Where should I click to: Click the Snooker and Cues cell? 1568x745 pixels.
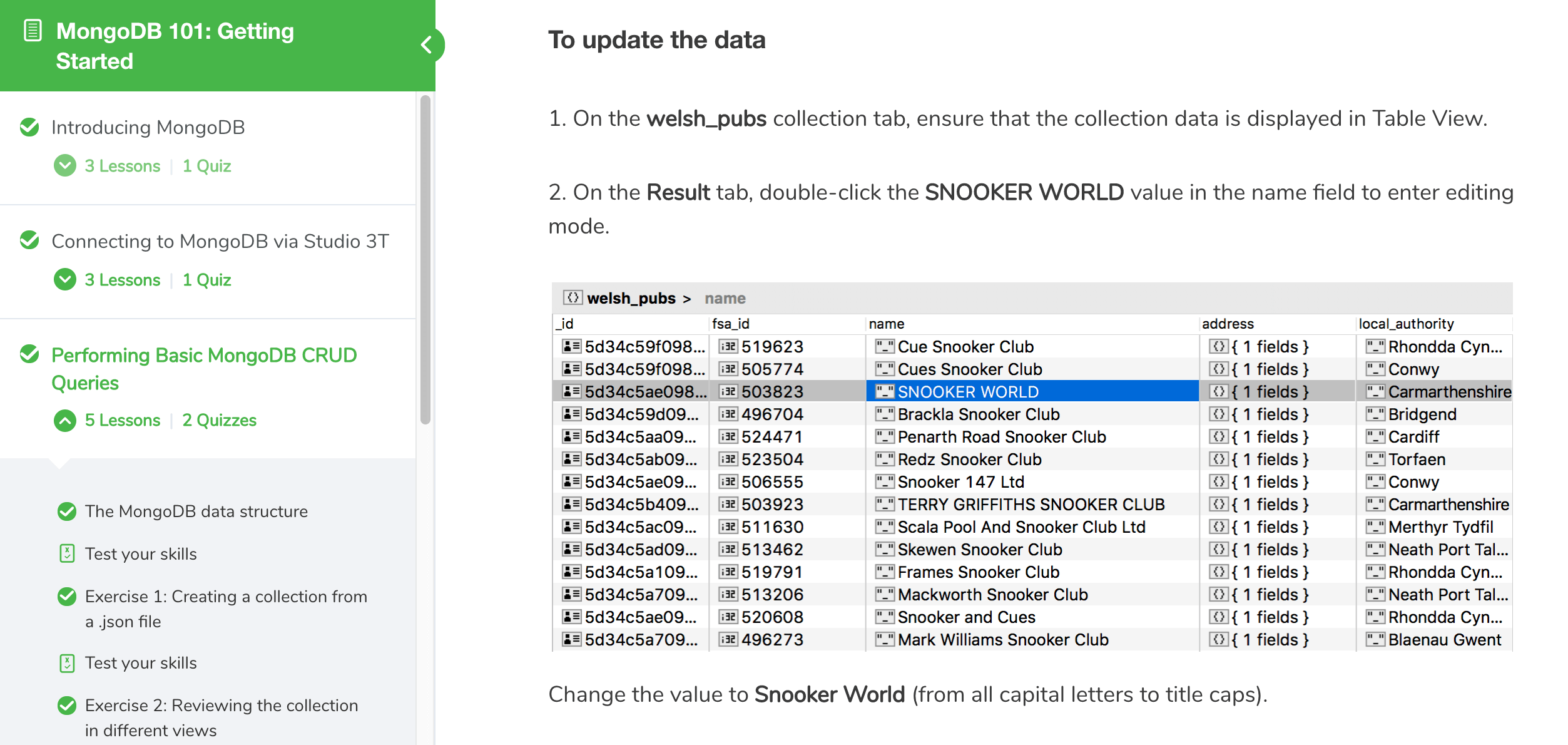tap(1032, 617)
